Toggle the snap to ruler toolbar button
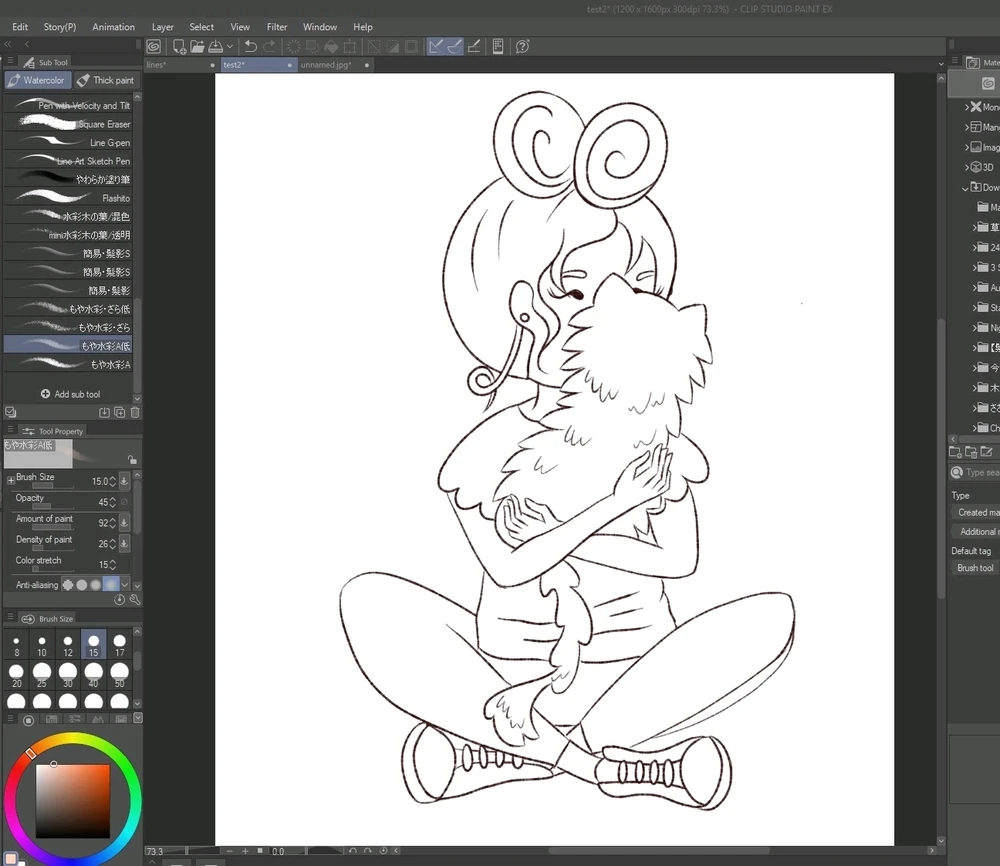This screenshot has width=1000, height=866. (x=437, y=46)
